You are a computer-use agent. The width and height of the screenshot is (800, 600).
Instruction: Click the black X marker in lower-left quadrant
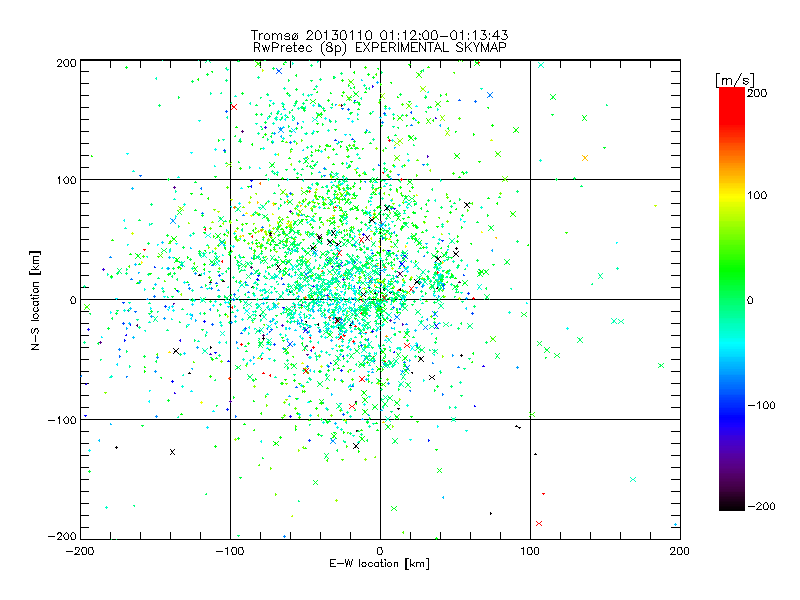click(x=172, y=452)
